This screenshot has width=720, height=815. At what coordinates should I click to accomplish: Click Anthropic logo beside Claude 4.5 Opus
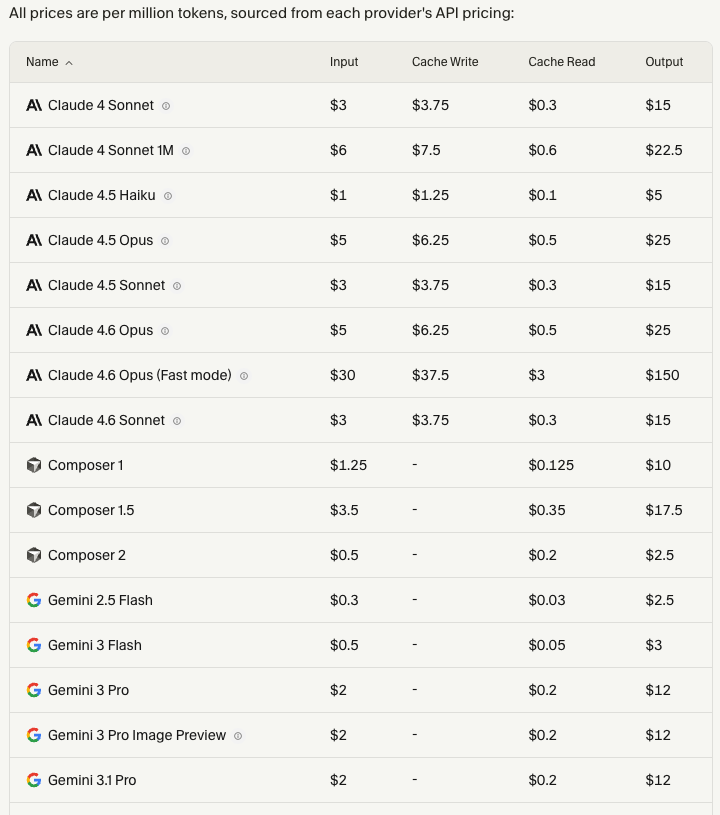[34, 241]
